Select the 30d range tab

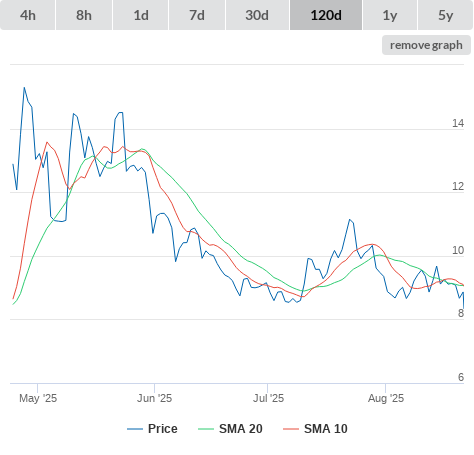click(x=257, y=15)
